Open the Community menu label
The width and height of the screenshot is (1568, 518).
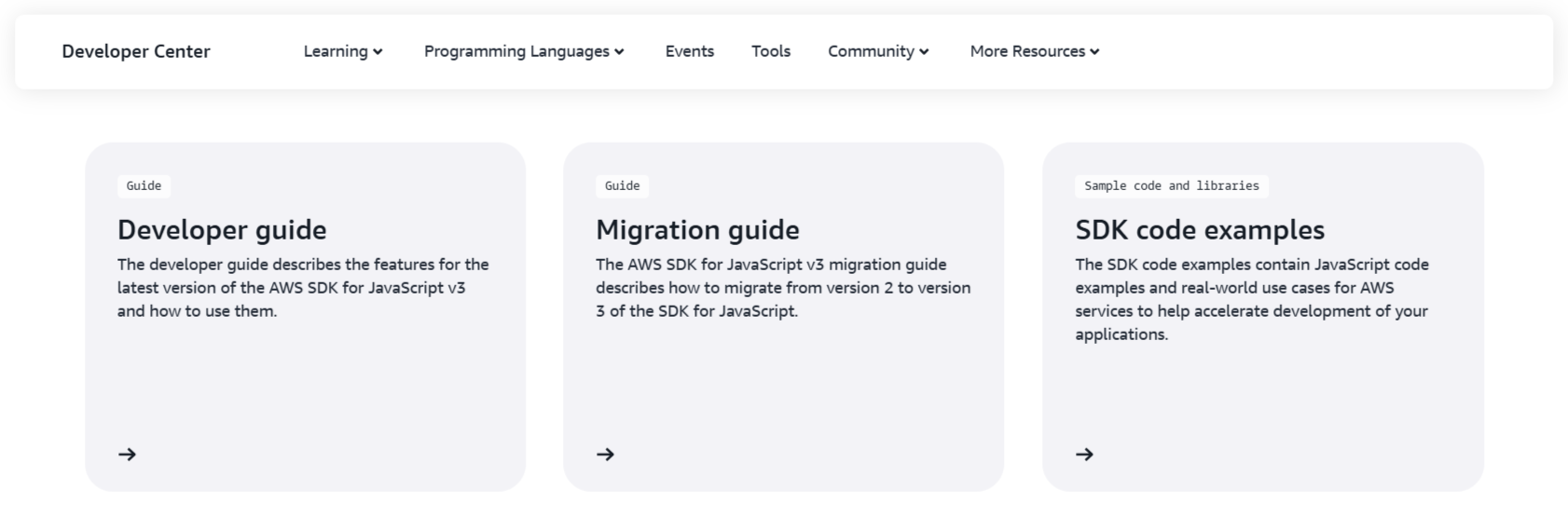(x=871, y=51)
